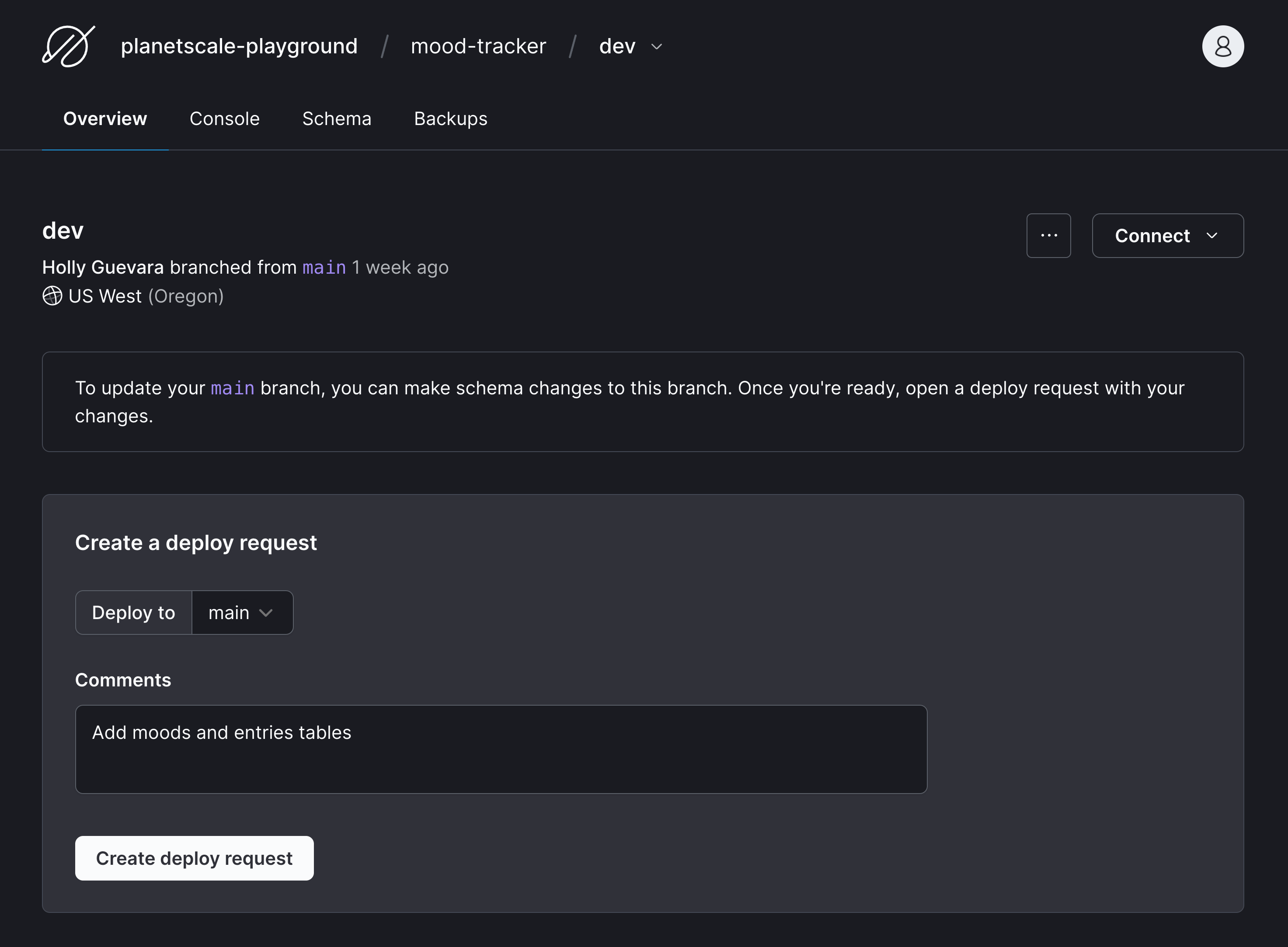Switch to the Schema tab
Viewport: 1288px width, 947px height.
(x=336, y=119)
